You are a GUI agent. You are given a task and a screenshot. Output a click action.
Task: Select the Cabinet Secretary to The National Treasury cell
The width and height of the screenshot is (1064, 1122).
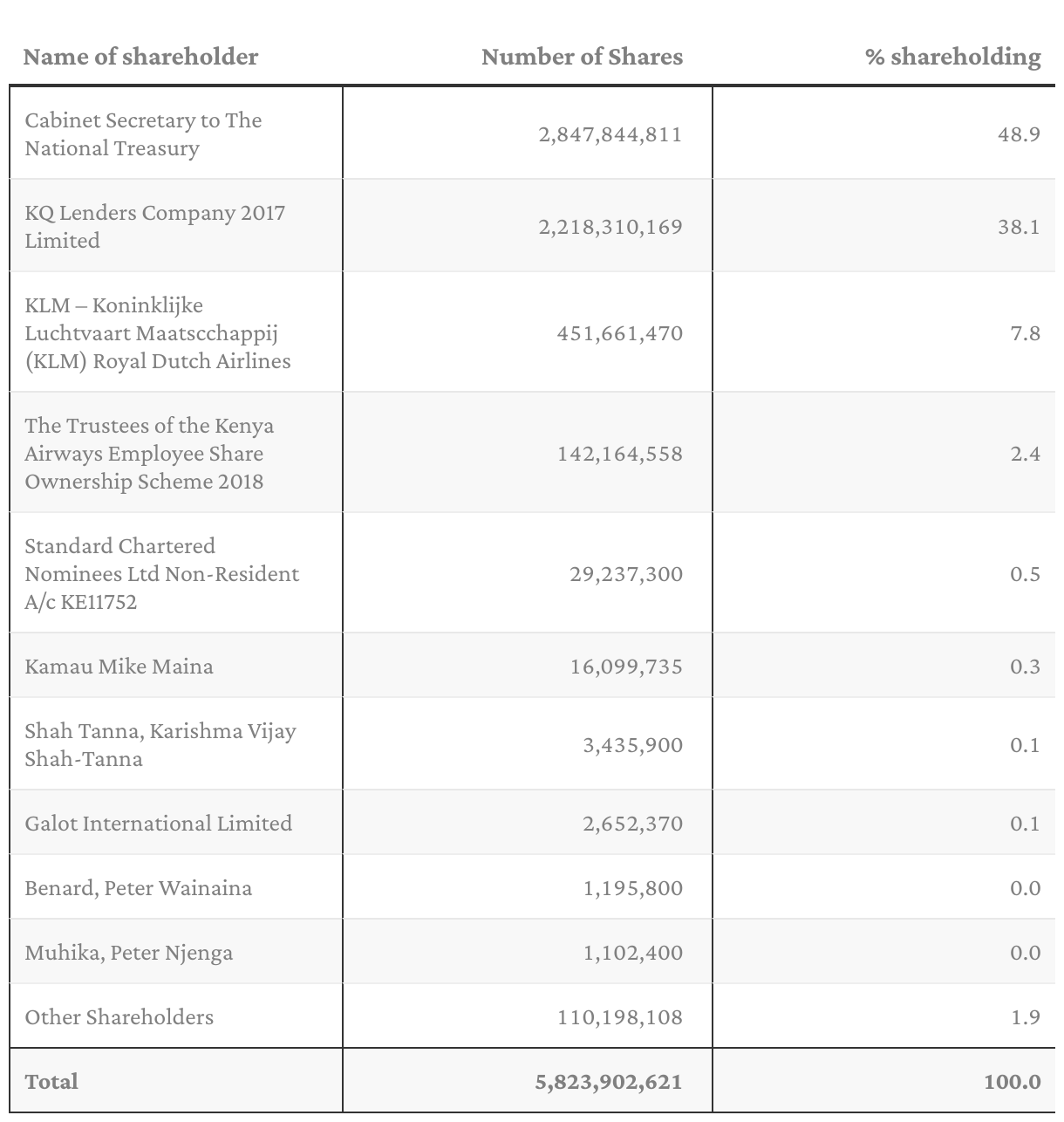[143, 134]
